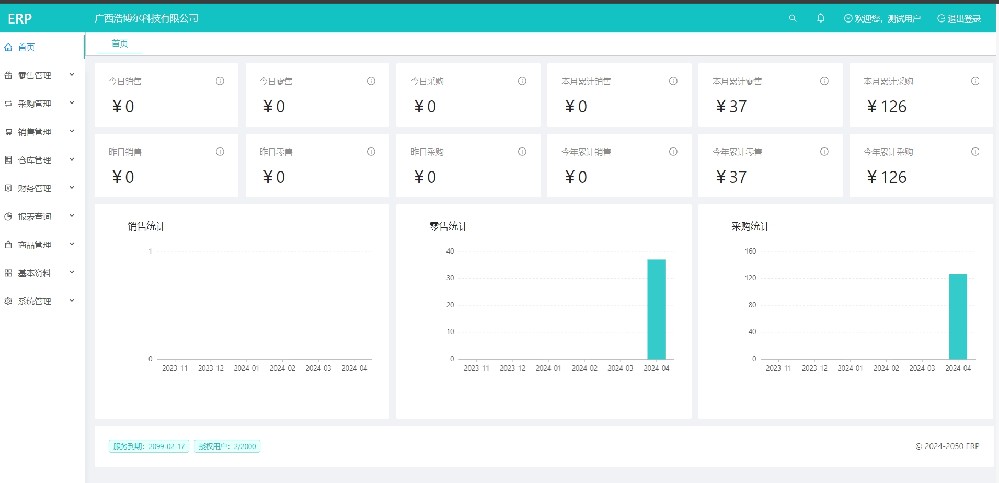Click the 财务管理 icon in the sidebar
Image resolution: width=999 pixels, height=483 pixels.
coord(8,188)
